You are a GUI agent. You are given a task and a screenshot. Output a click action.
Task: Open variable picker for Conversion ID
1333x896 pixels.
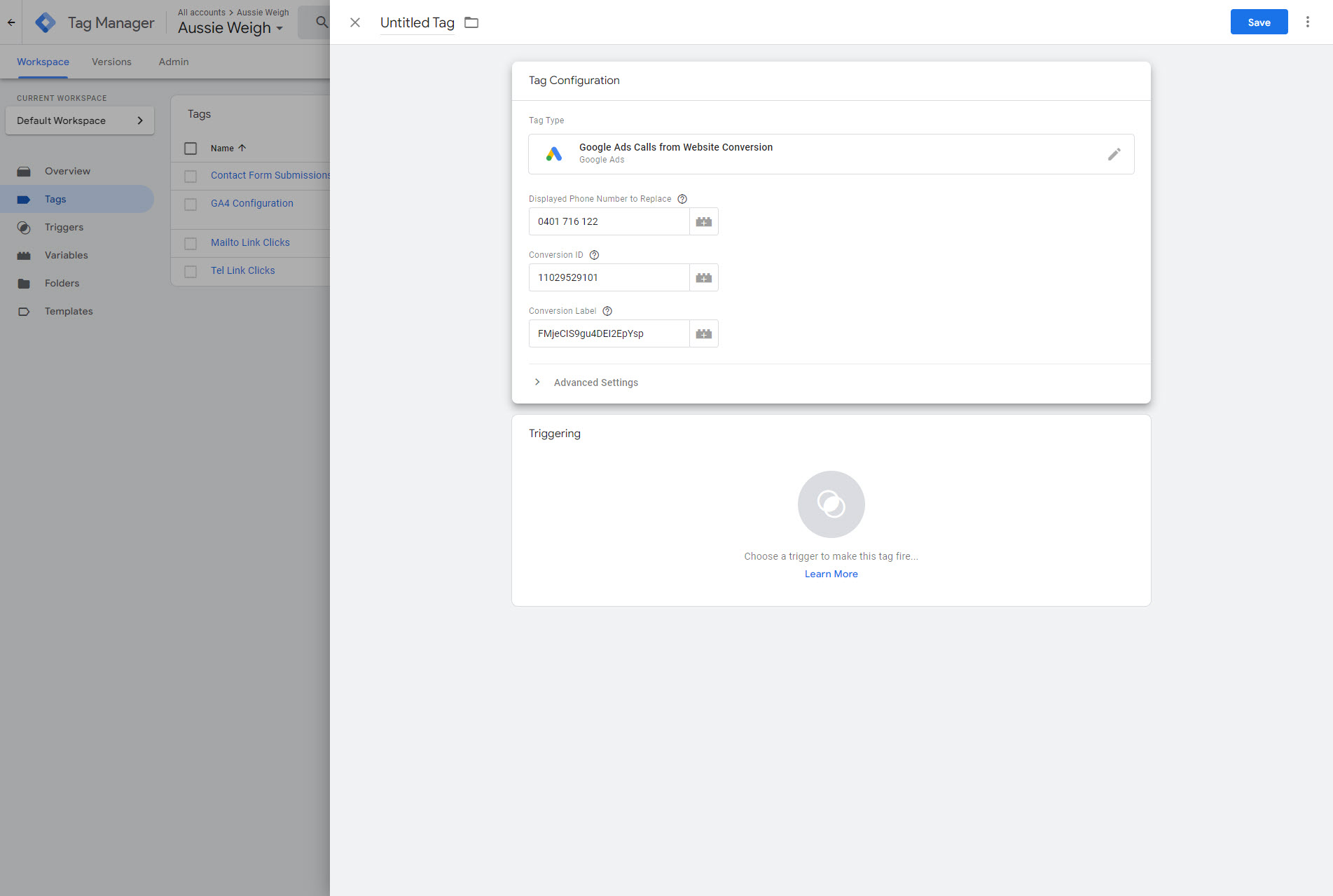tap(703, 277)
